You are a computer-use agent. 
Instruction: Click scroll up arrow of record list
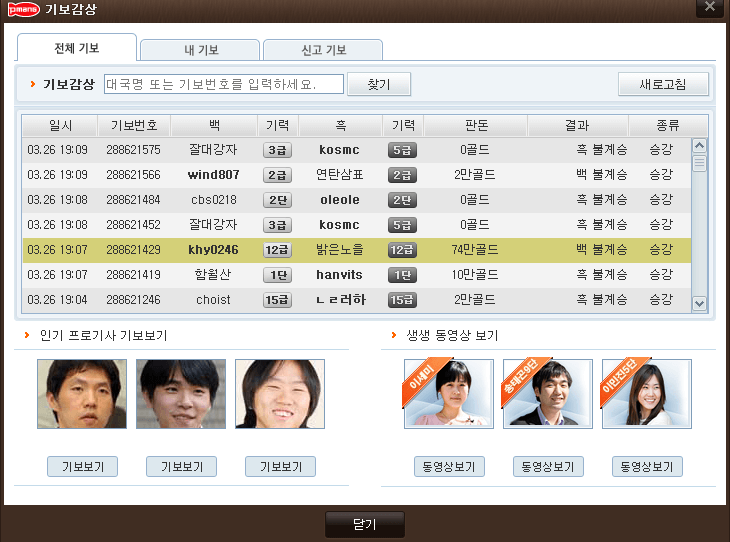(x=699, y=146)
